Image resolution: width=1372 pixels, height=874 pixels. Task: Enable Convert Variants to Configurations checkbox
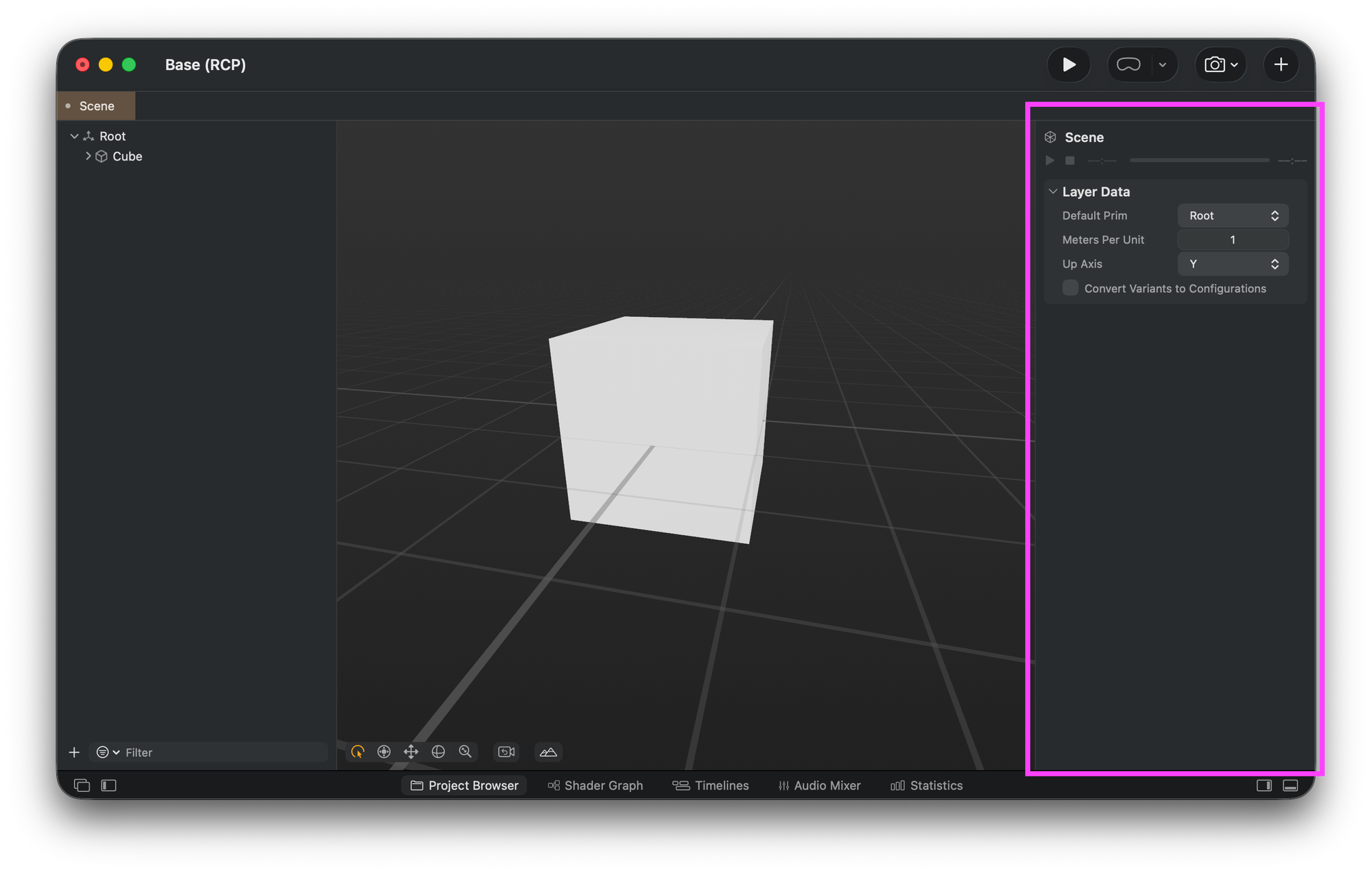click(1070, 288)
